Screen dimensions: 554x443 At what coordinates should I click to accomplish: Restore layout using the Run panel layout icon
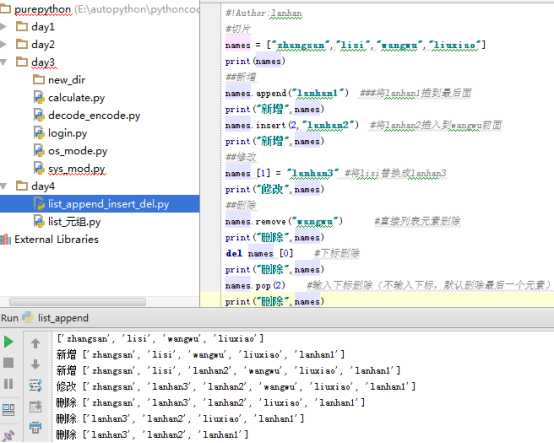[x=8, y=410]
